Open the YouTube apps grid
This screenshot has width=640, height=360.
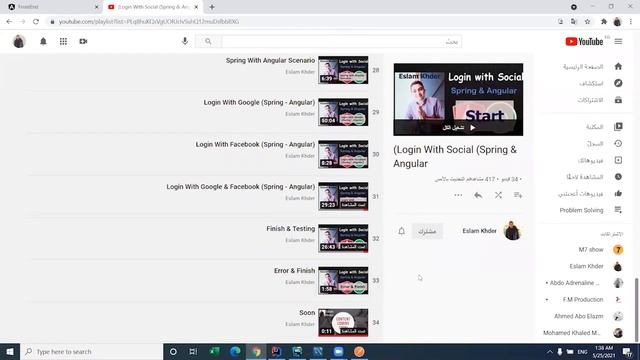63,41
